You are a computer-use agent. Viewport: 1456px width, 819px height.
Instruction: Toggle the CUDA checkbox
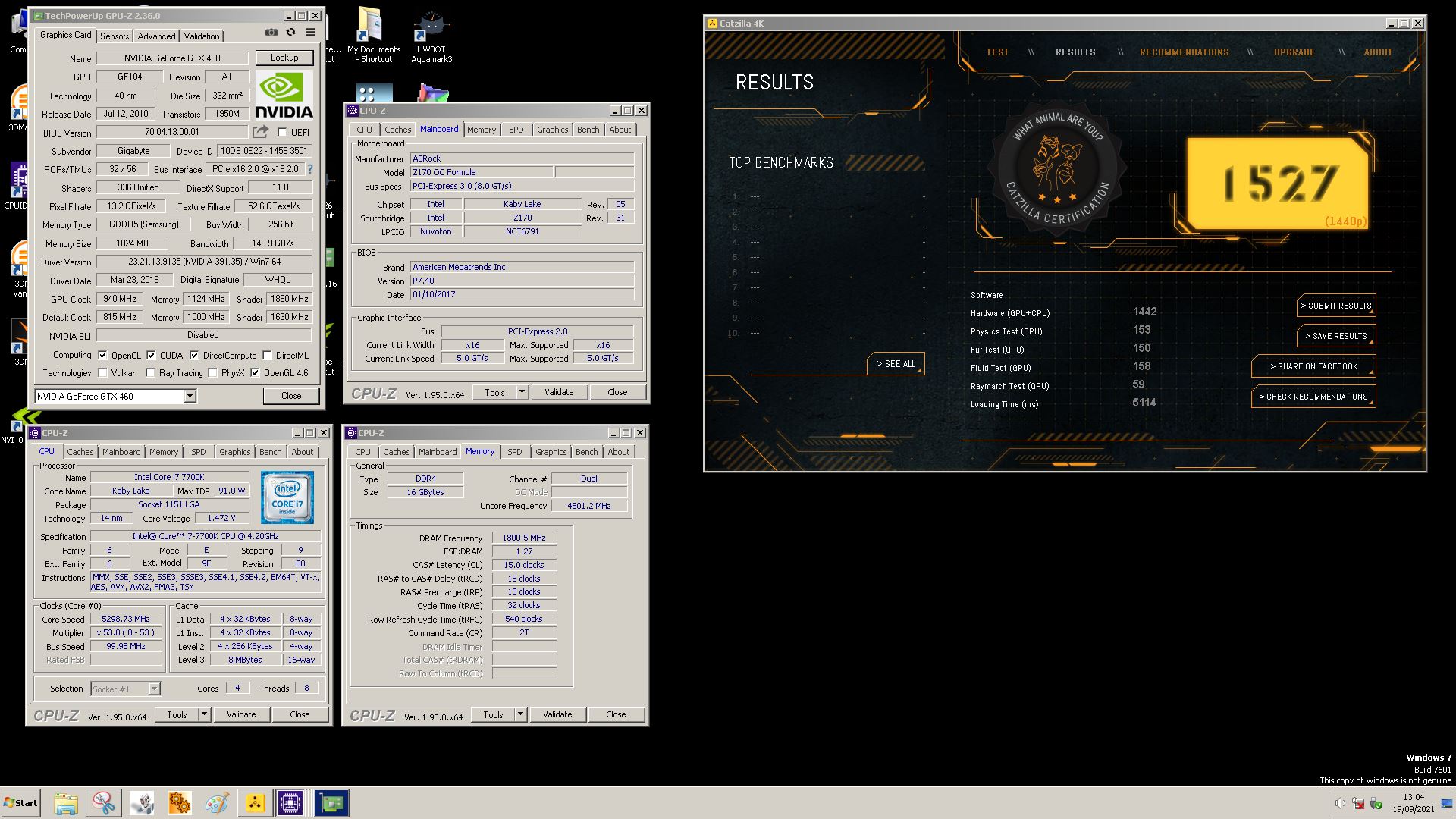pos(151,355)
